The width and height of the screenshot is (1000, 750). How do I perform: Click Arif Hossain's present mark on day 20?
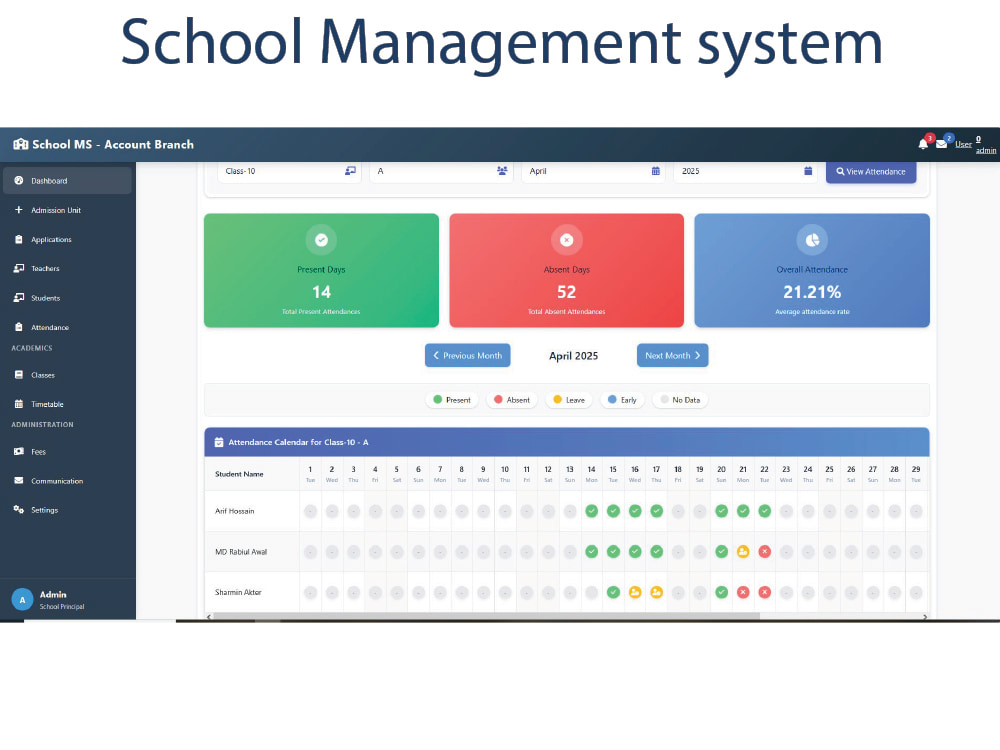(721, 511)
